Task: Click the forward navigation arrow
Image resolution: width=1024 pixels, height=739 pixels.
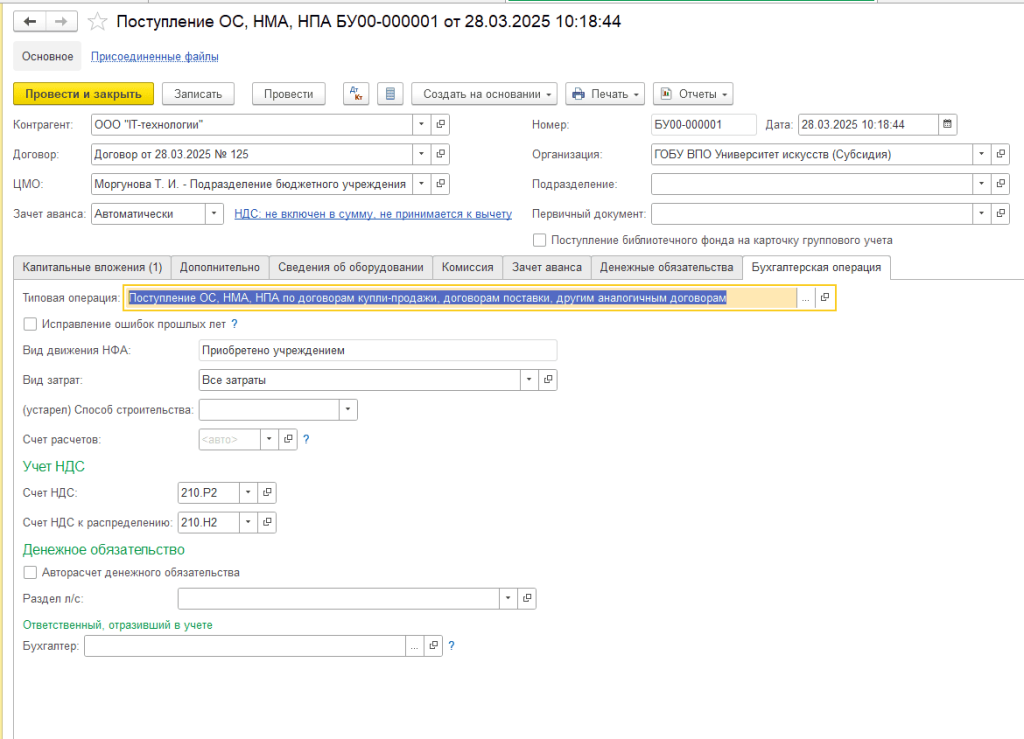Action: pos(60,21)
